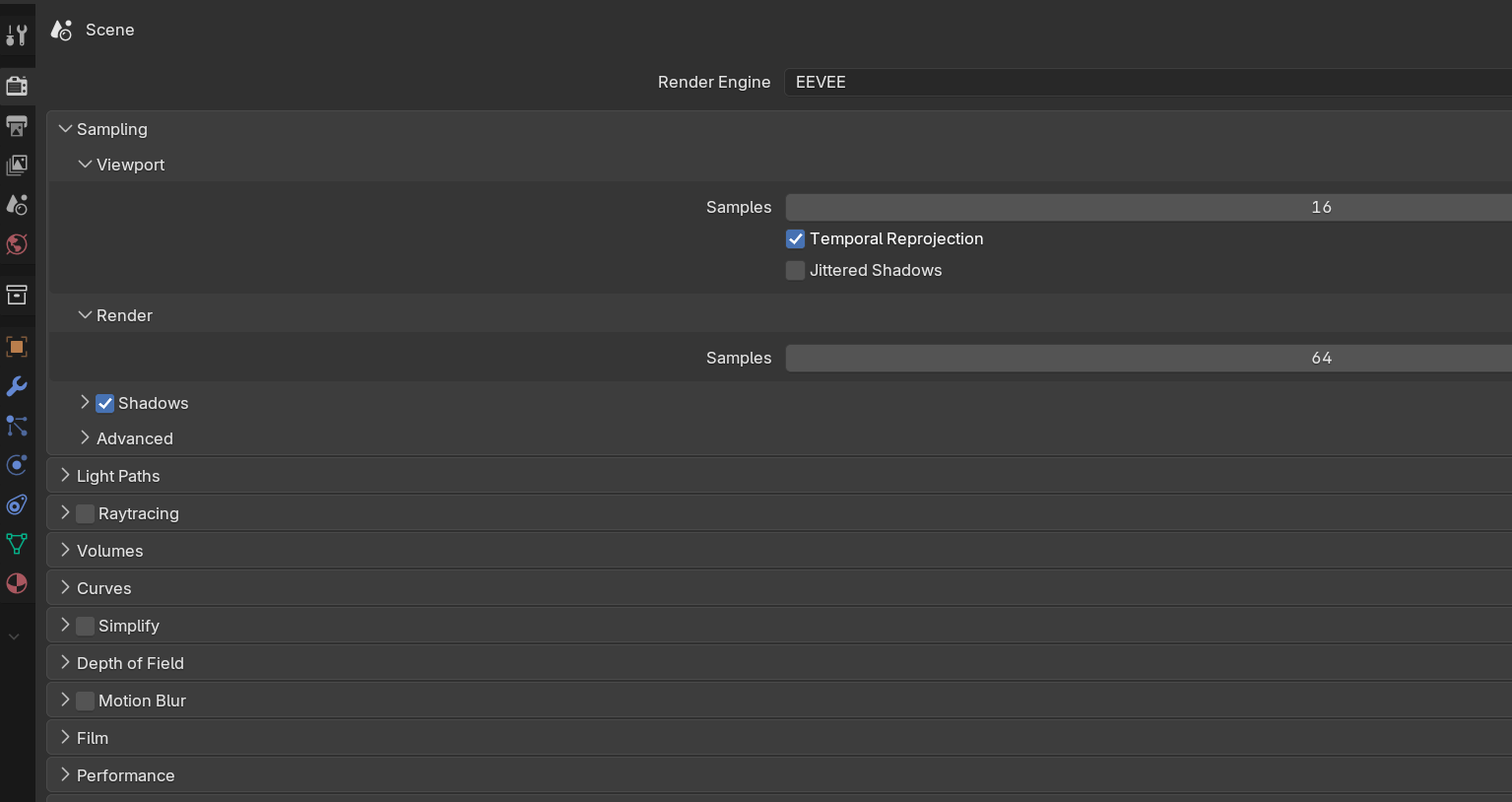Click the Scene icon in the header
The height and width of the screenshot is (802, 1512).
point(61,31)
